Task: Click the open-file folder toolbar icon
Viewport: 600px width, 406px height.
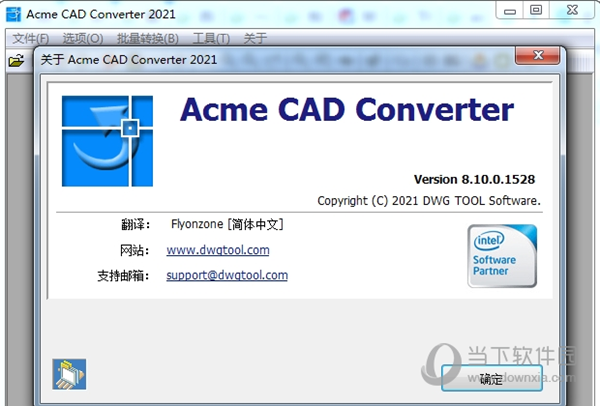Action: [16, 60]
